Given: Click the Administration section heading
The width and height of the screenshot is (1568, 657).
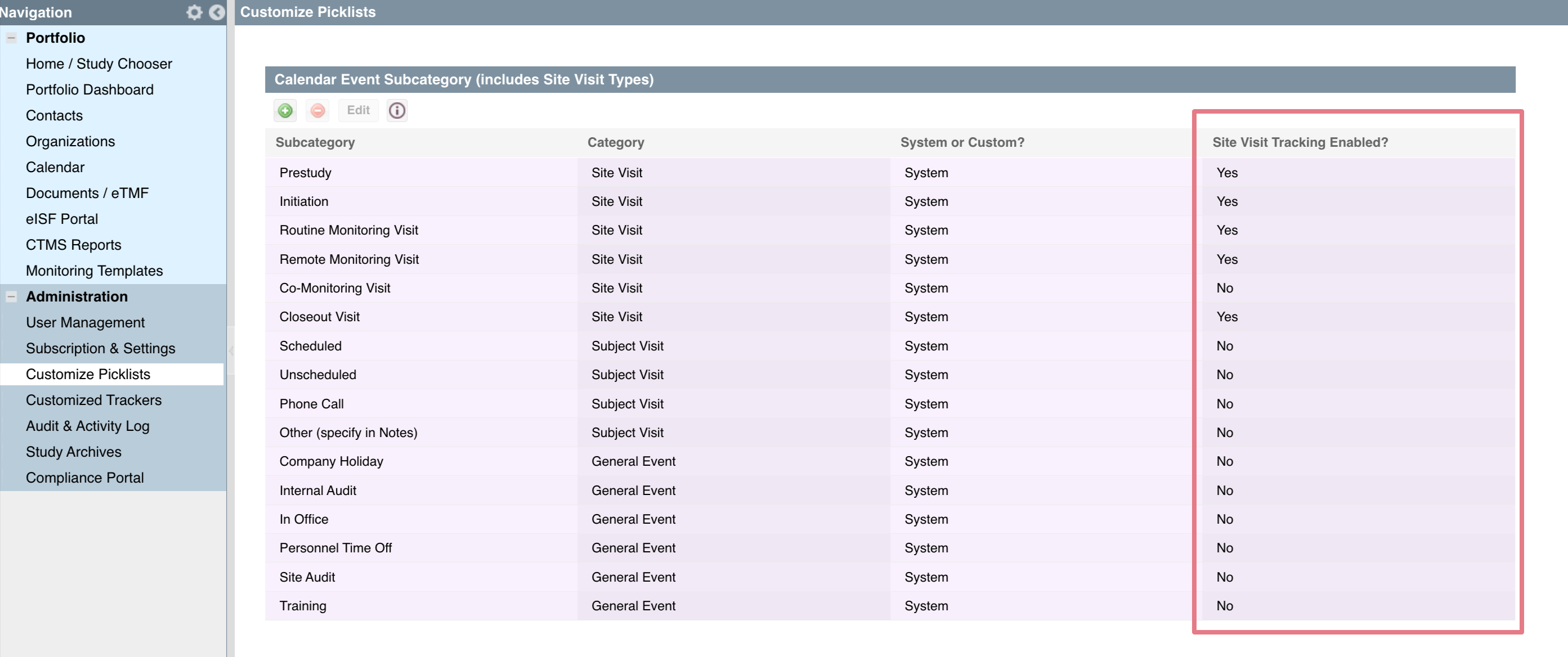Looking at the screenshot, I should [x=77, y=296].
